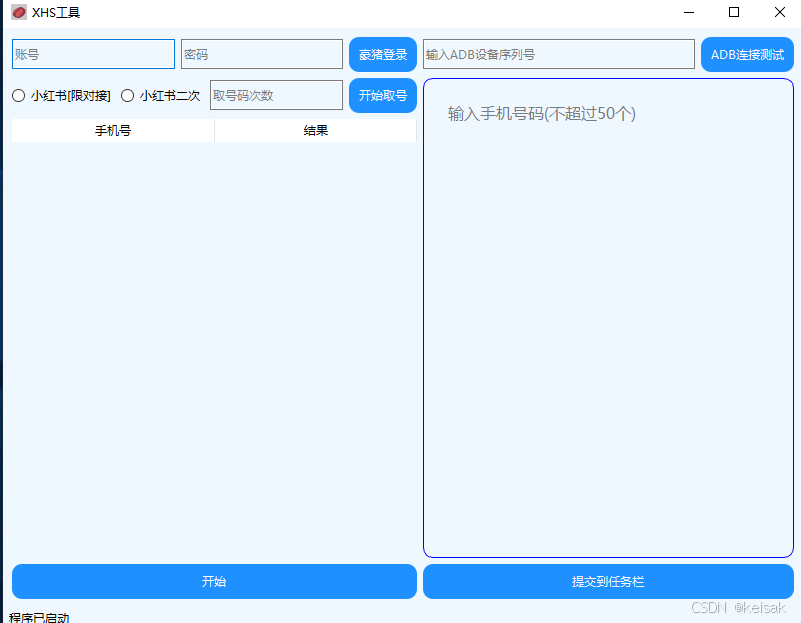The image size is (801, 623).
Task: Click the 程序已启动 status bar text
Action: (x=37, y=616)
